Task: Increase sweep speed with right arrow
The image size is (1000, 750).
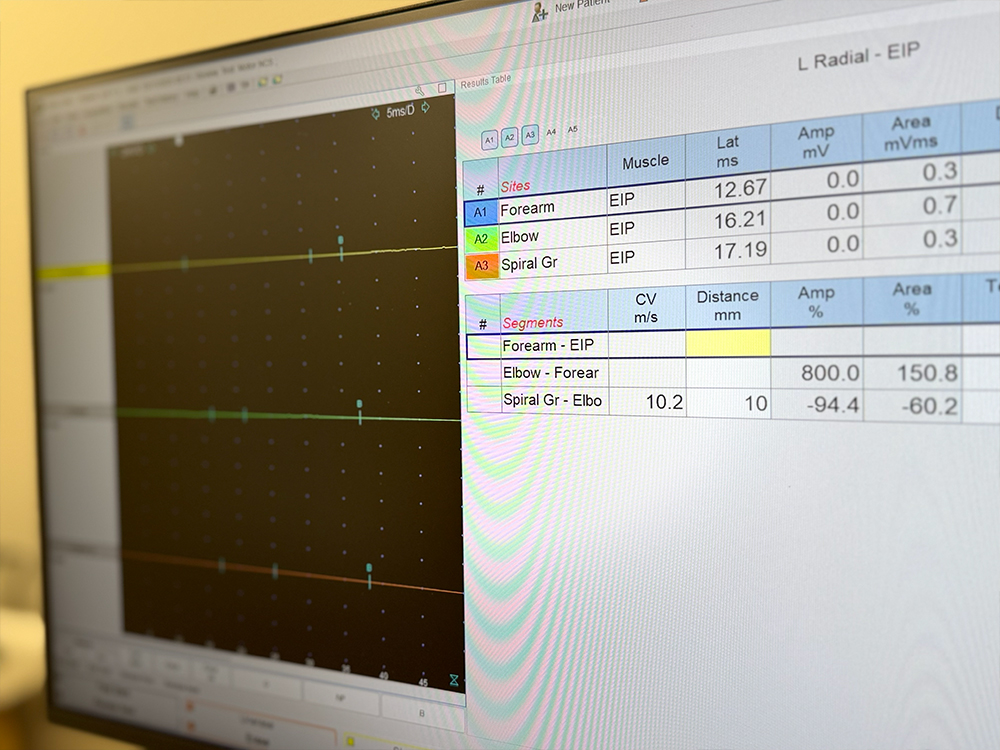Action: (x=426, y=108)
